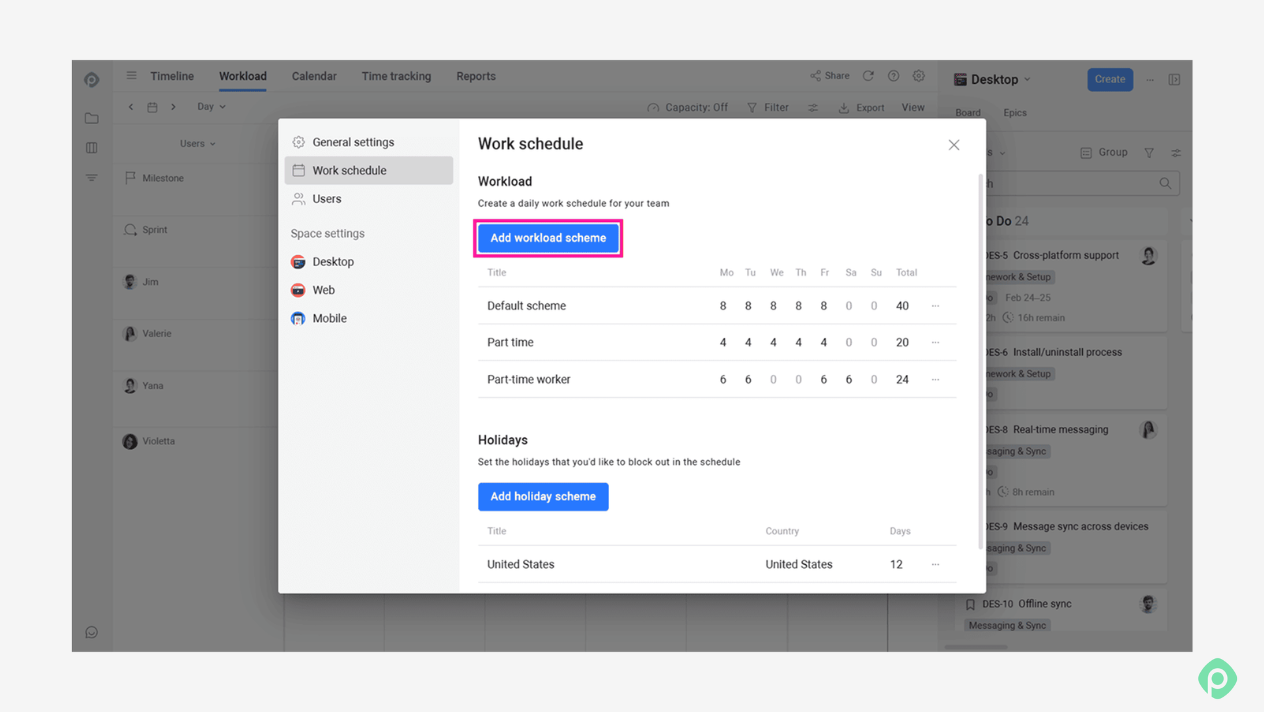Toggle the hamburger menu icon
Image resolution: width=1264 pixels, height=712 pixels.
pos(131,76)
